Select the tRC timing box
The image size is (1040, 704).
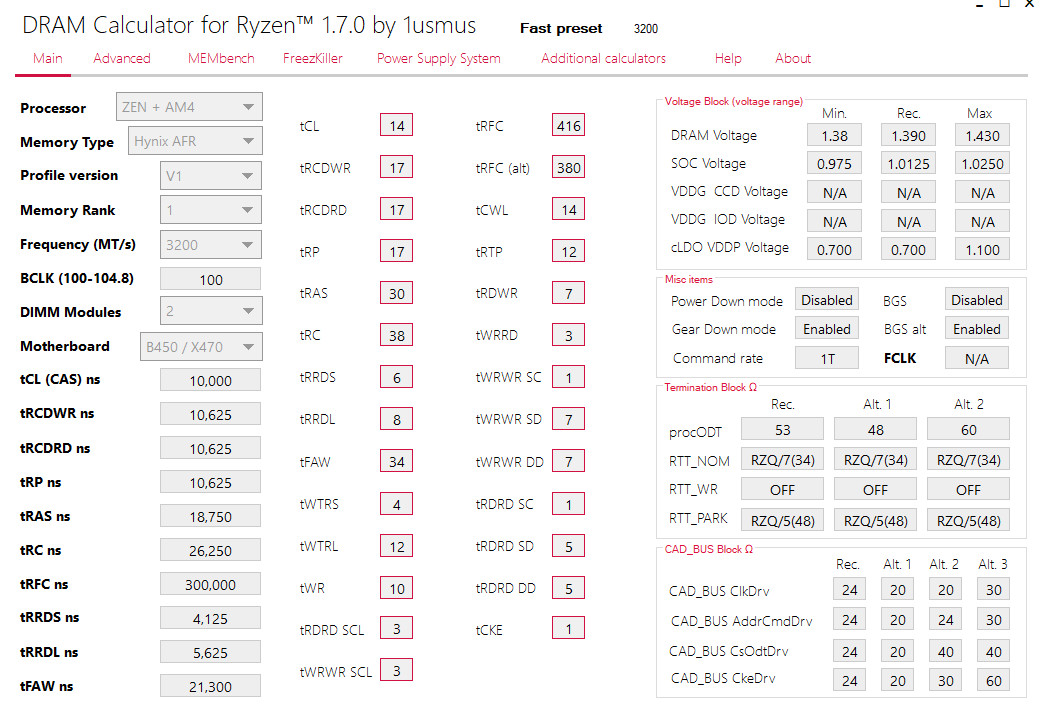click(x=397, y=335)
